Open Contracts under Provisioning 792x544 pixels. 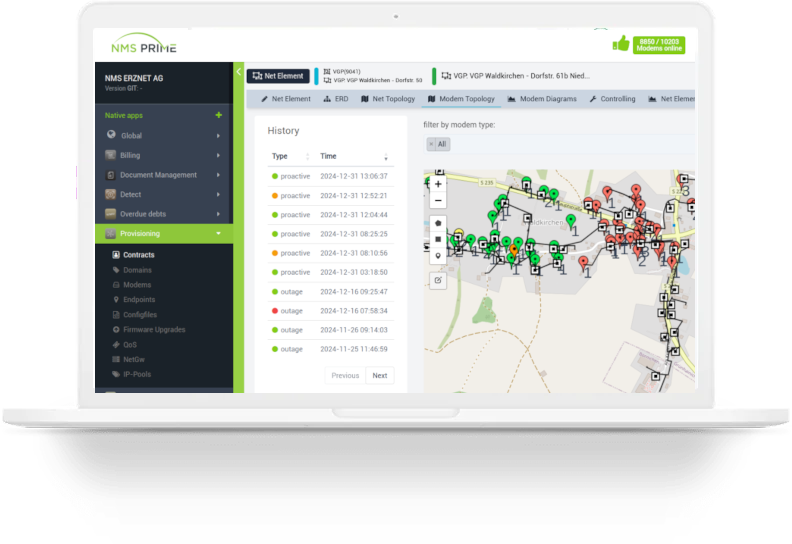(x=133, y=255)
